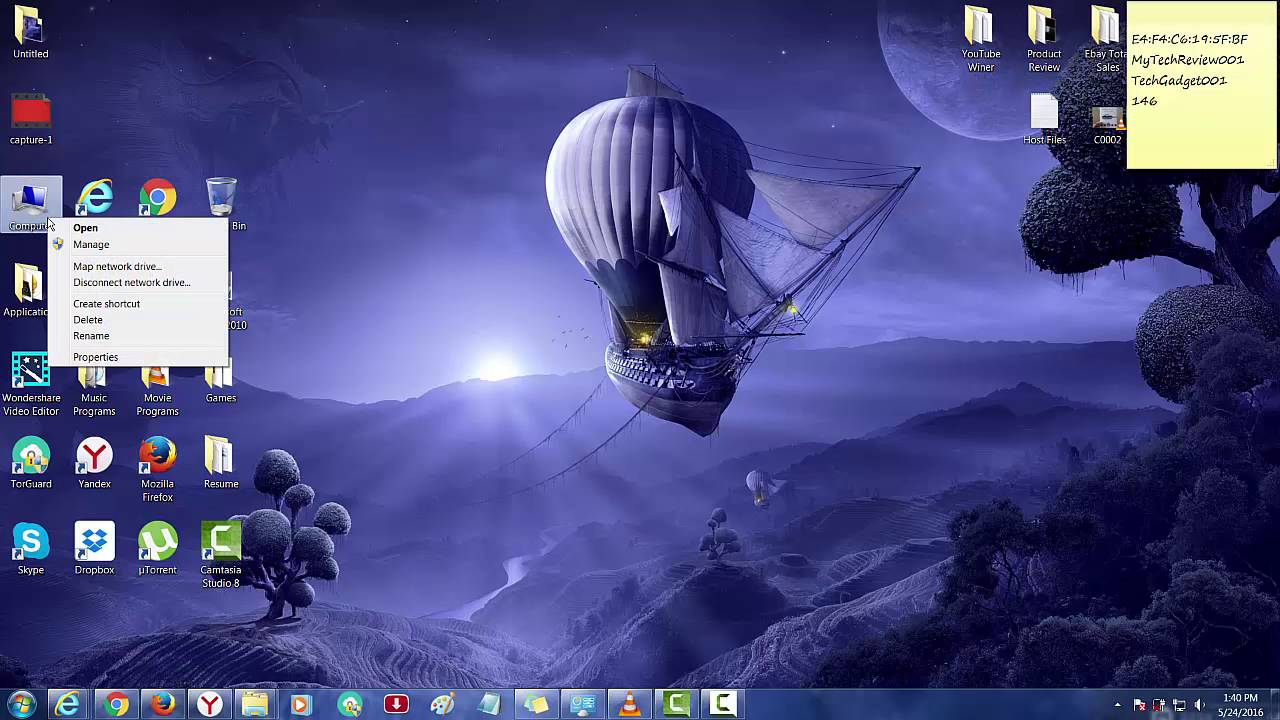Select the YouTube Winer folder
This screenshot has width=1280, height=720.
(981, 40)
